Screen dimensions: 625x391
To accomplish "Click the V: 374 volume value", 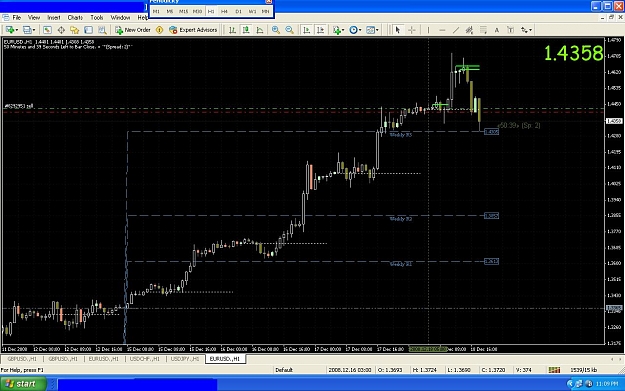I will click(x=524, y=370).
